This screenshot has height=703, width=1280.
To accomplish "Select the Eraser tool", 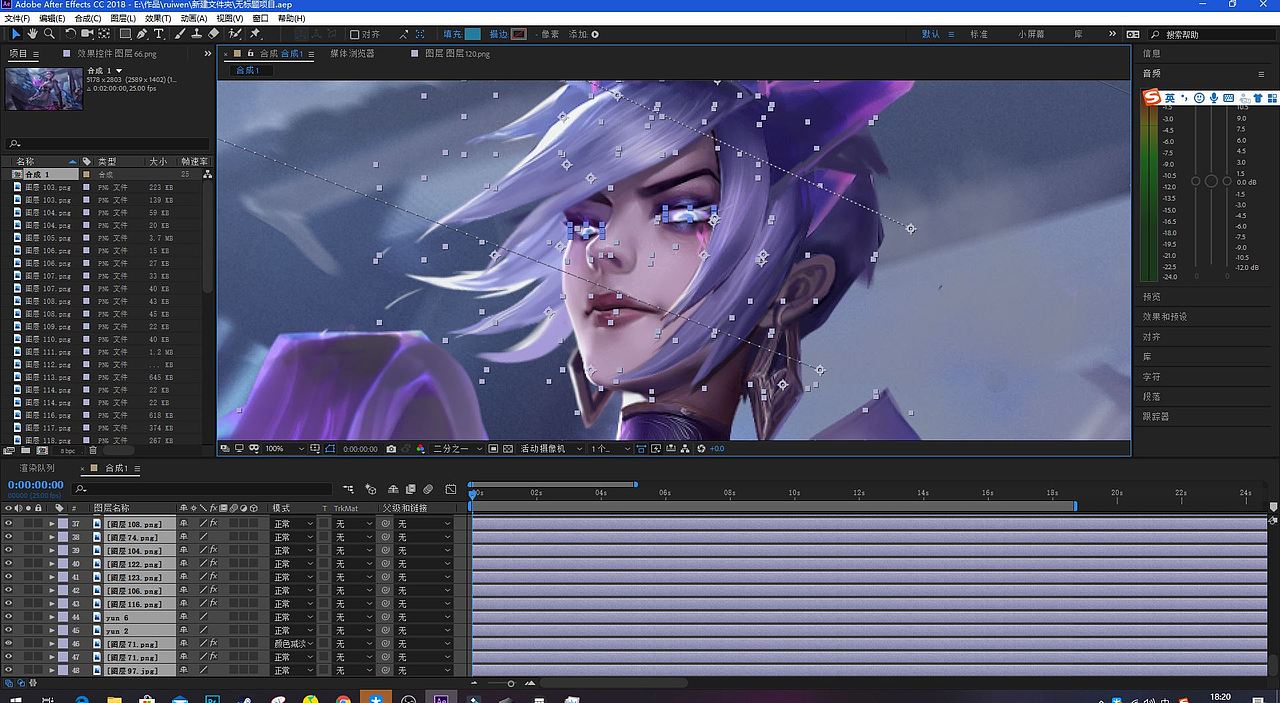I will pyautogui.click(x=213, y=34).
